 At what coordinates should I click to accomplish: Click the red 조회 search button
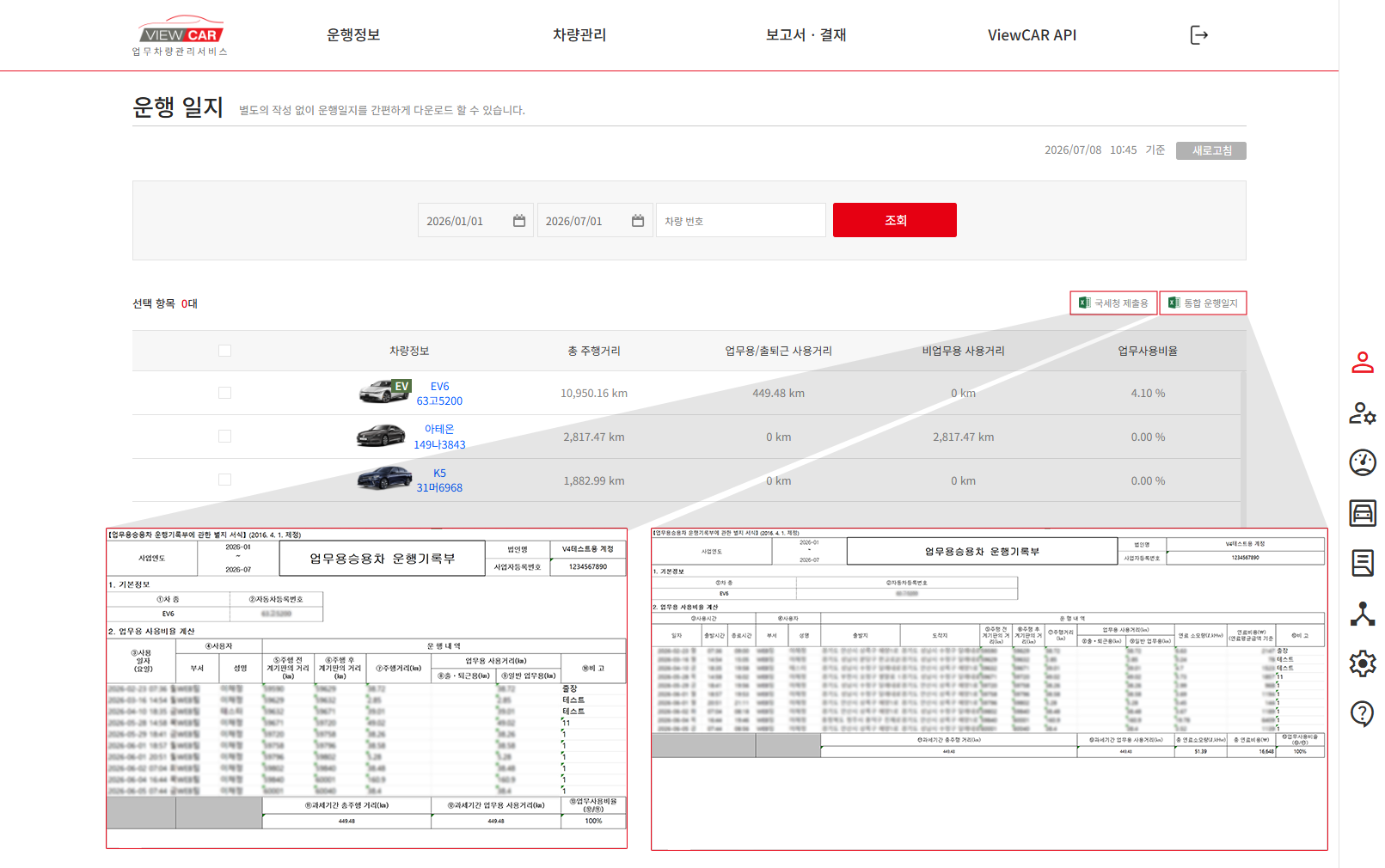click(895, 220)
